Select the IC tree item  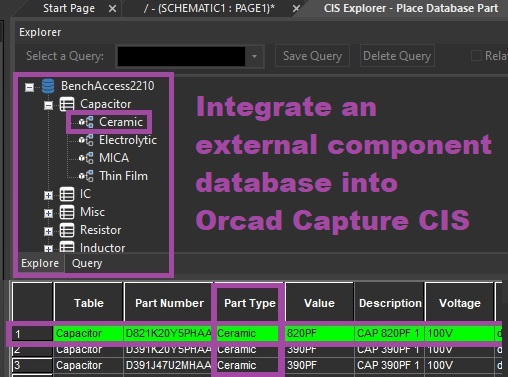pos(85,194)
